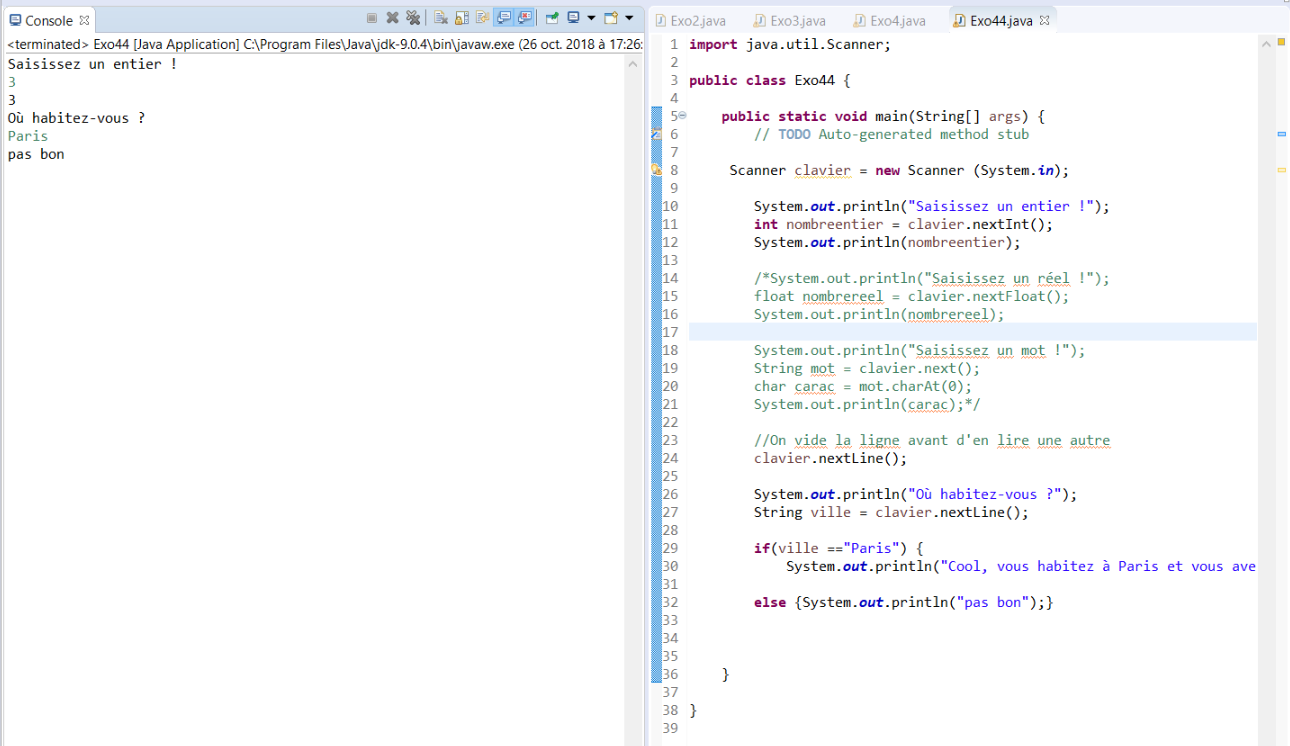Open the dropdown arrow next to Open Console
The image size is (1290, 746).
pos(629,18)
